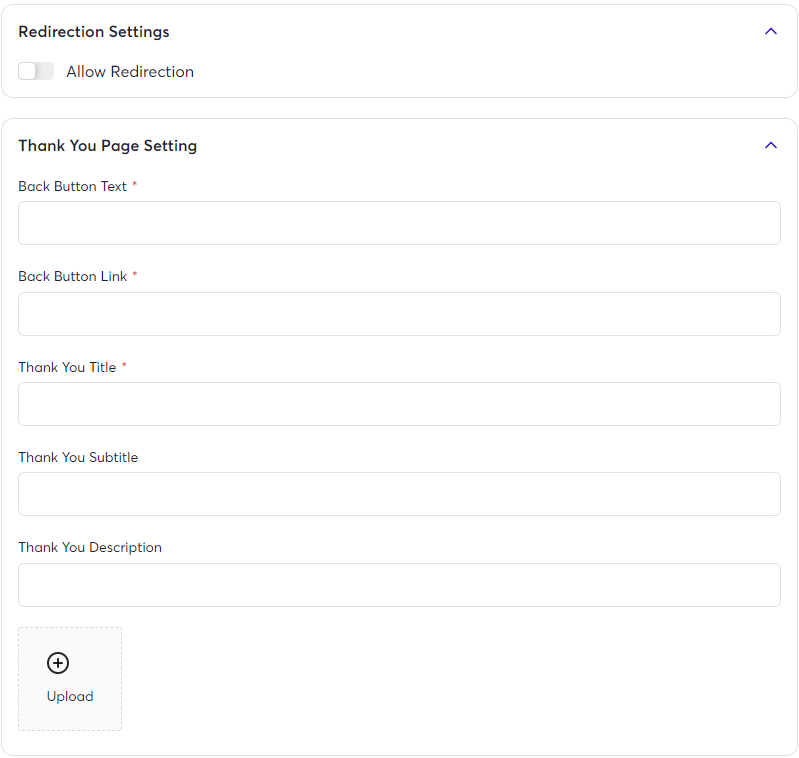Click the Back Button Link label
This screenshot has width=799, height=758.
(72, 277)
